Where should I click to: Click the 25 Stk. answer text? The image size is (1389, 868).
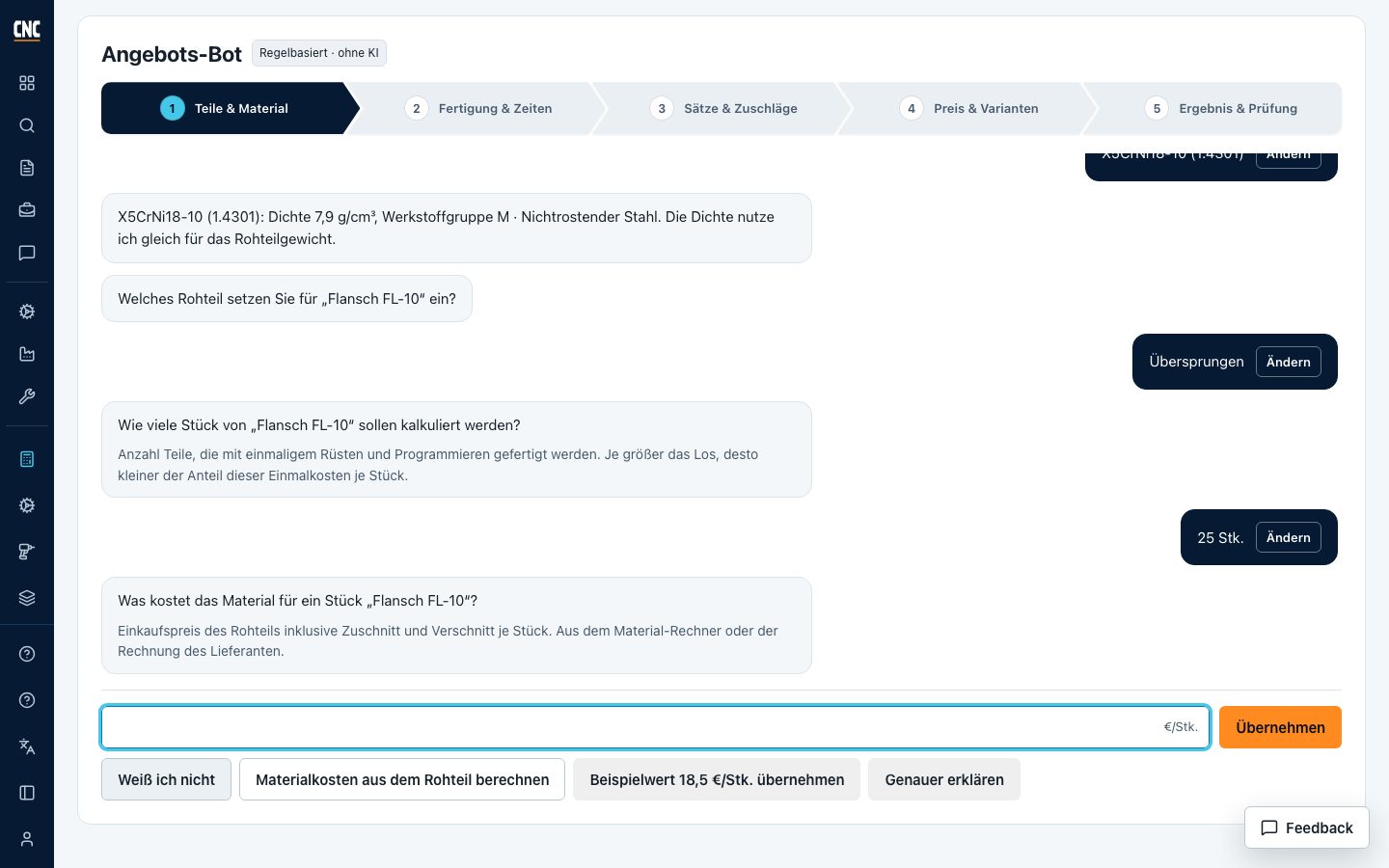pyautogui.click(x=1220, y=538)
